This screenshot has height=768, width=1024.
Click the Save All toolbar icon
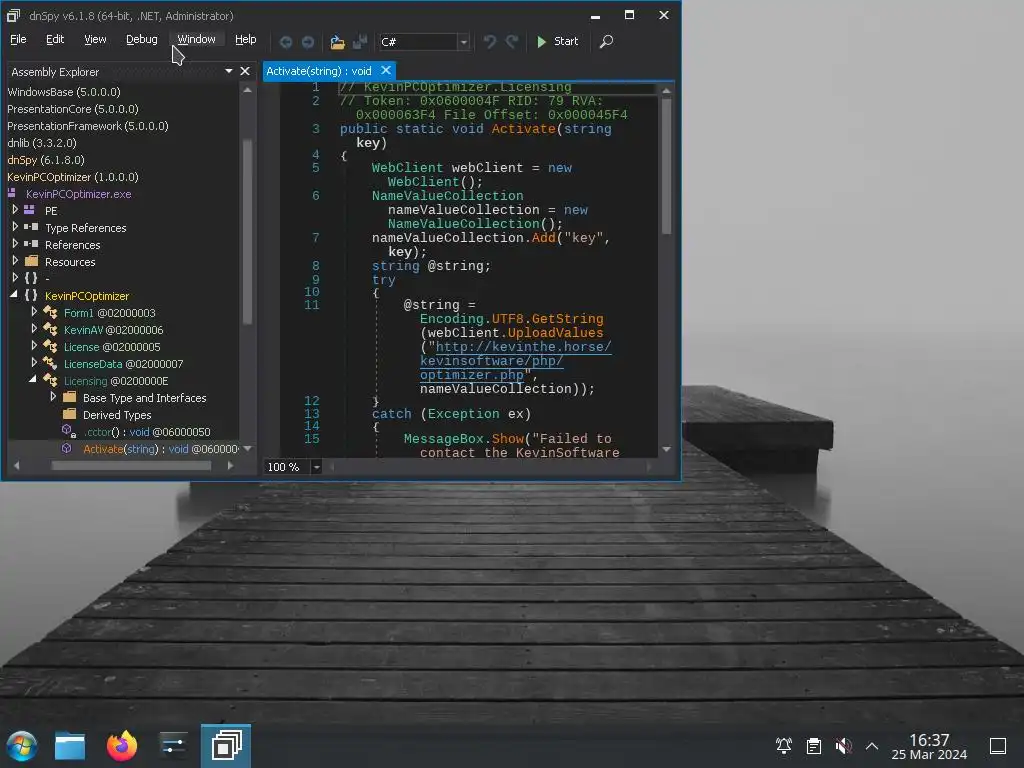coord(360,42)
